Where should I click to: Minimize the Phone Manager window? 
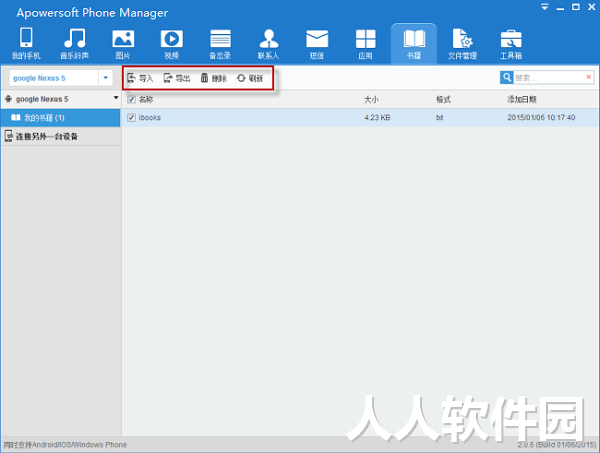pos(561,8)
